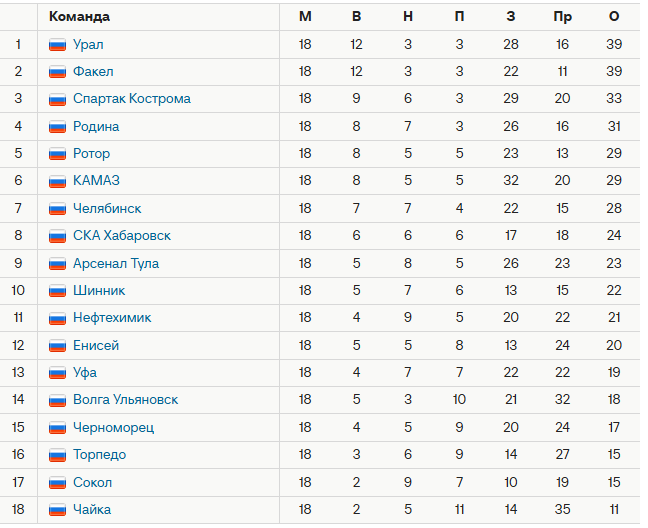
Task: Open the Волга Ульяновск team link
Action: pyautogui.click(x=125, y=400)
